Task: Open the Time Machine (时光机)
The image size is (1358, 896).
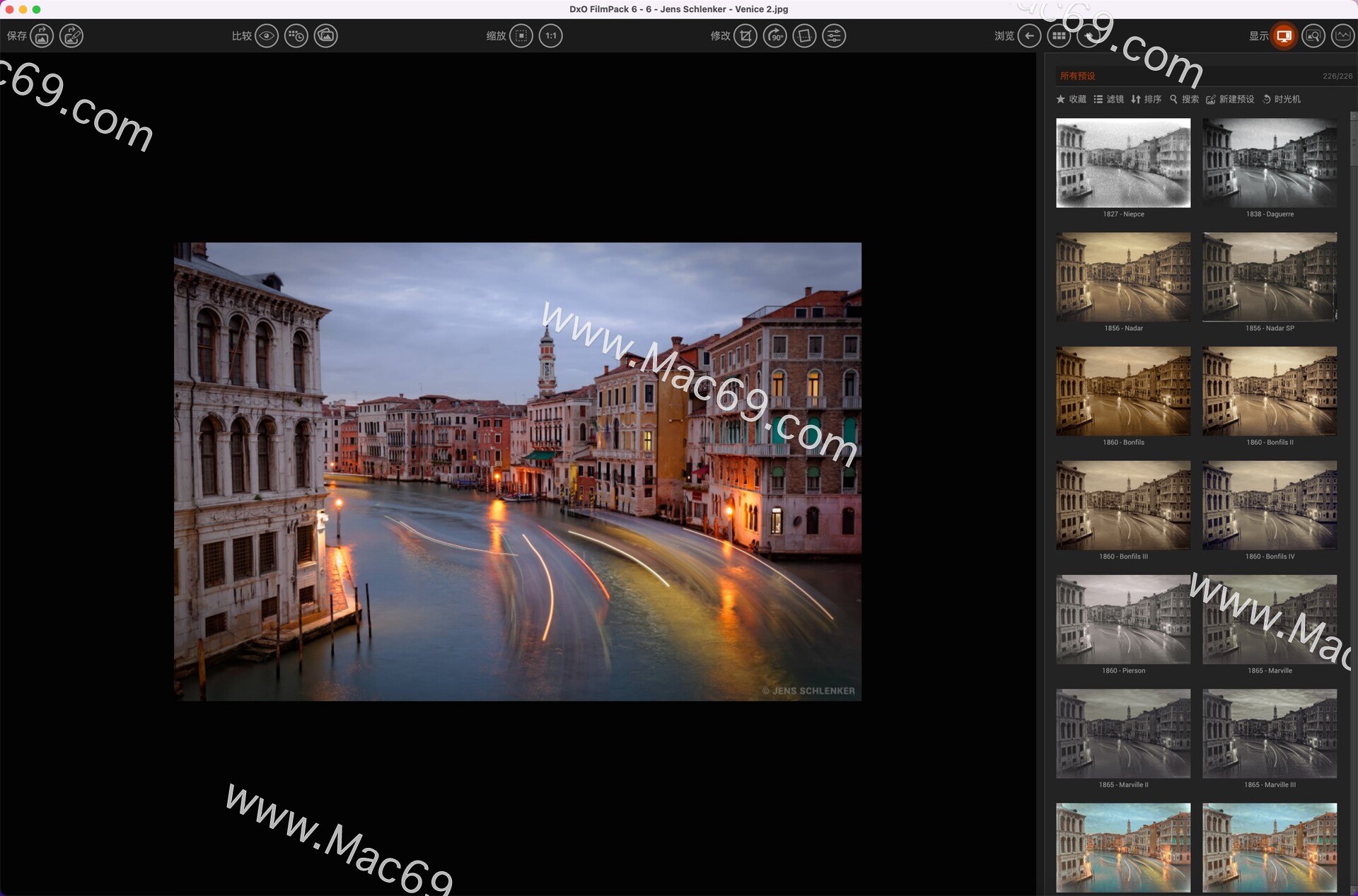Action: [x=1281, y=100]
